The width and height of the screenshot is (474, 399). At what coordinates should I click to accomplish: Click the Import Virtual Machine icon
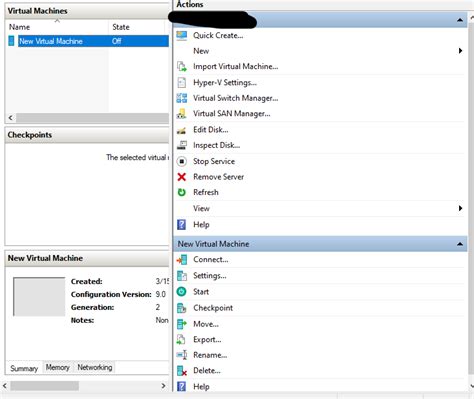coord(182,66)
